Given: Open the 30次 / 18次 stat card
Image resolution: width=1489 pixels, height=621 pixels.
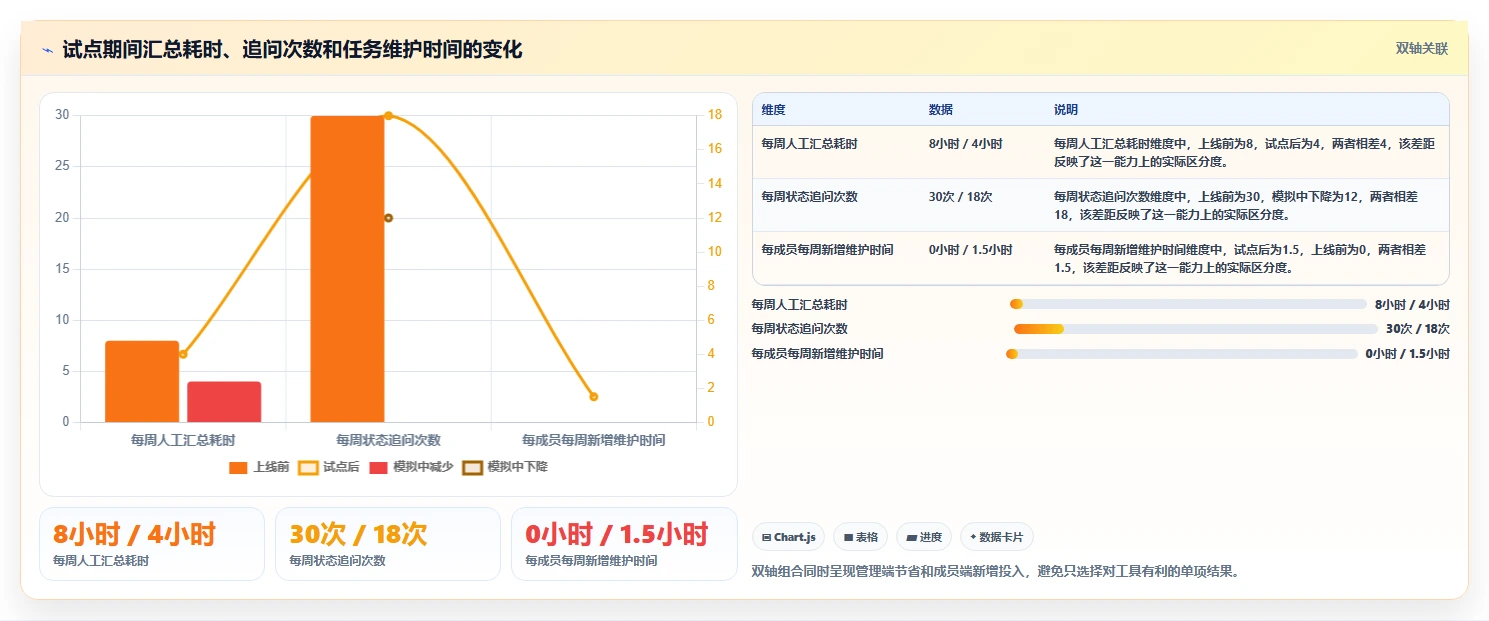Looking at the screenshot, I should pyautogui.click(x=387, y=544).
